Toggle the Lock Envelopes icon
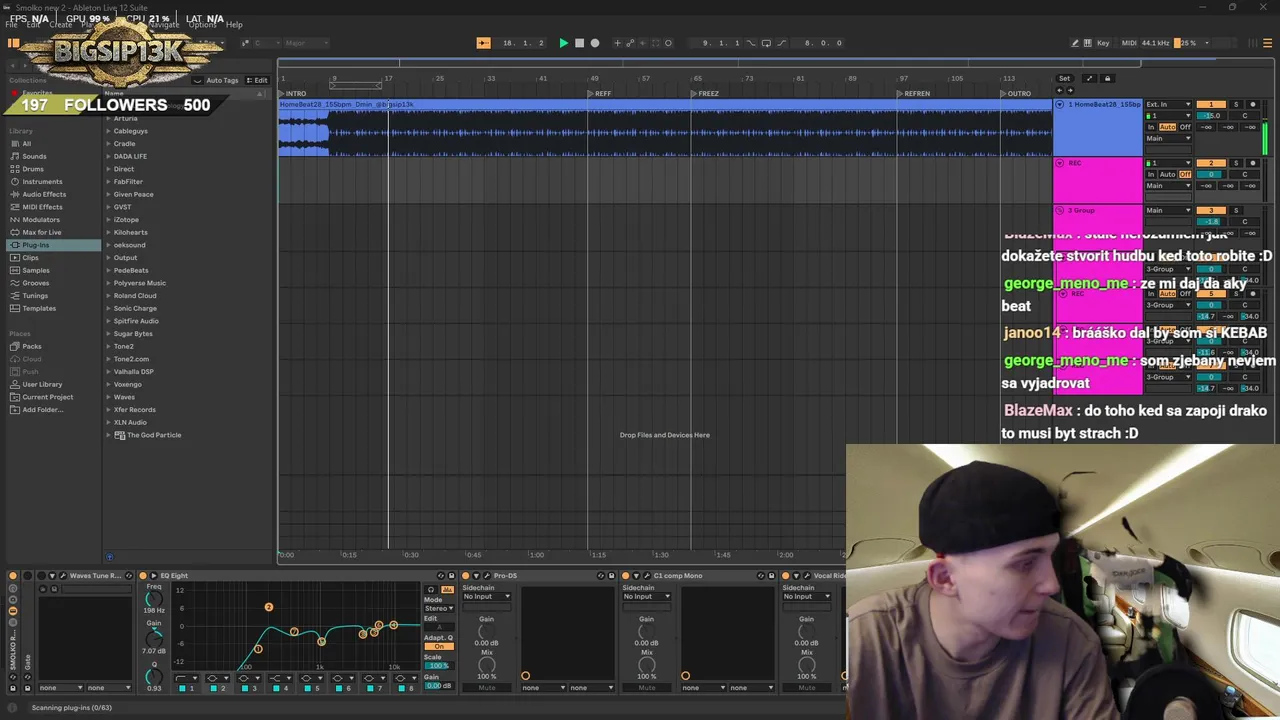 pos(1107,78)
